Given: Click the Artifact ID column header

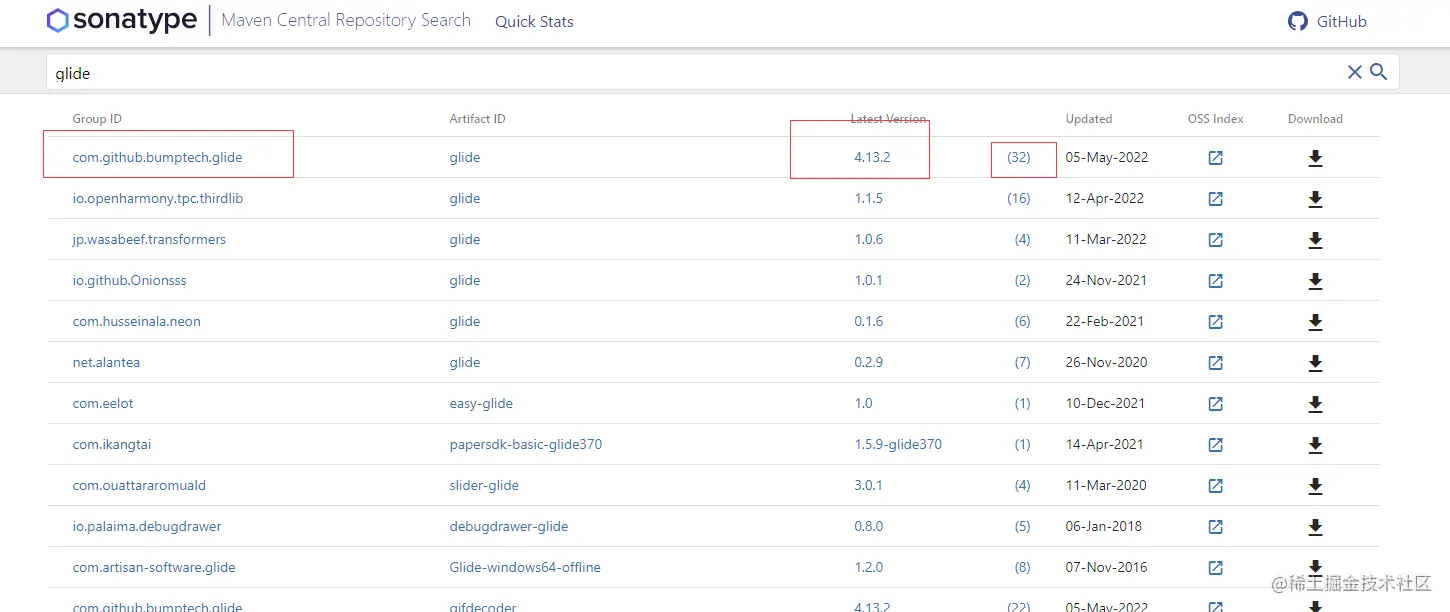Looking at the screenshot, I should (478, 119).
